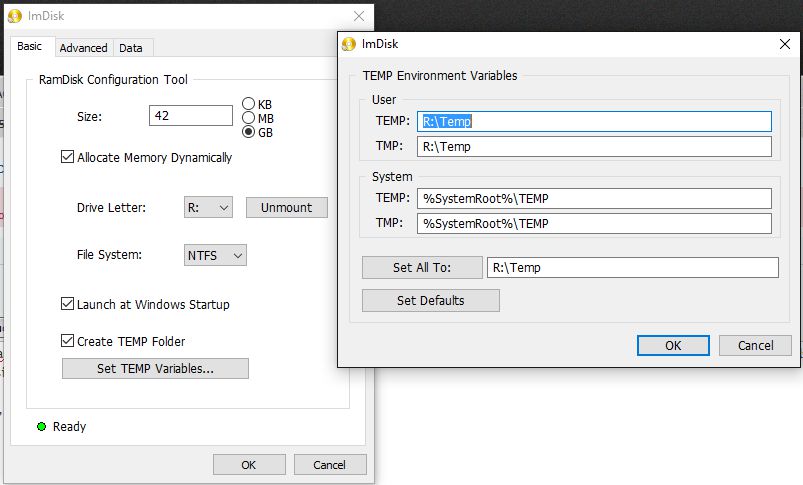
Task: Click the Size input field
Action: click(x=191, y=115)
